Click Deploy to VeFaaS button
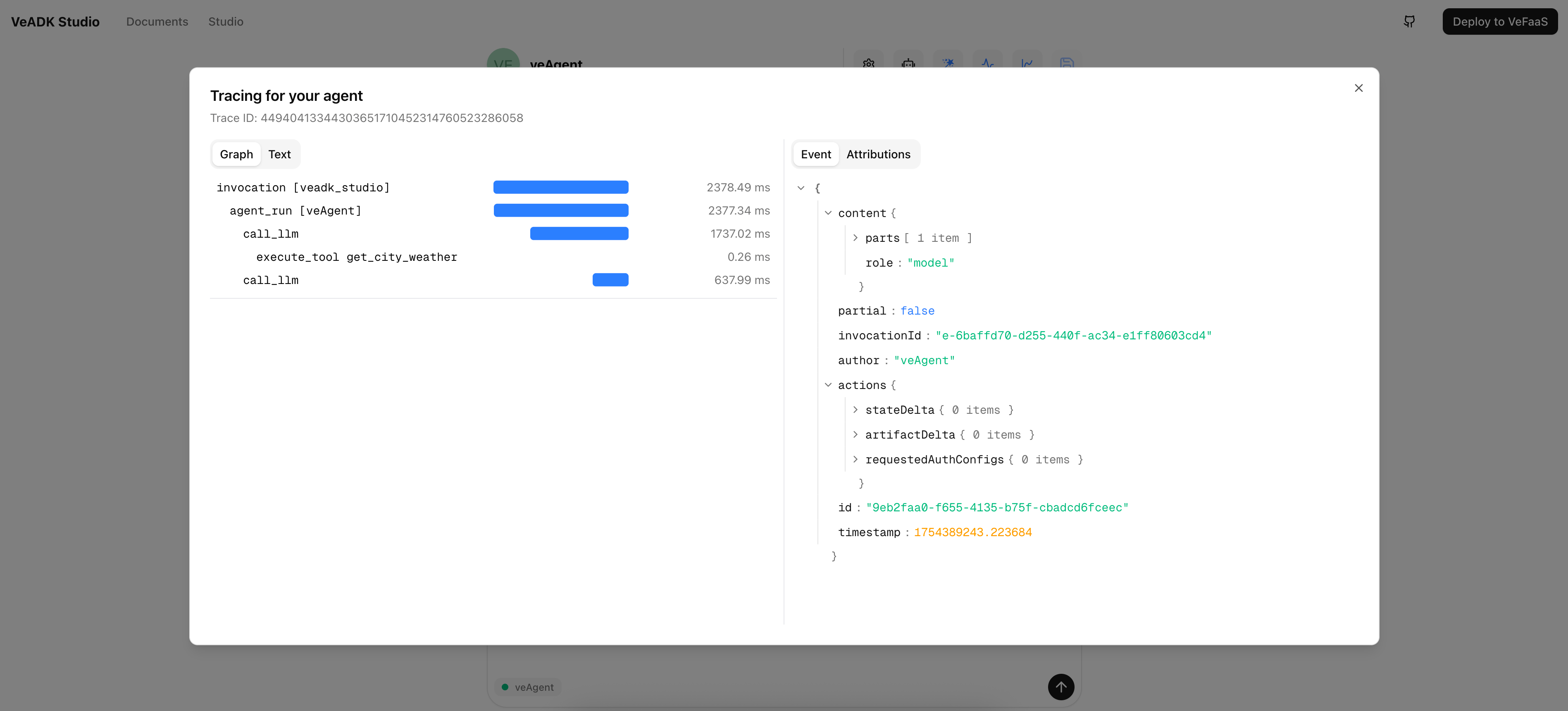 click(1500, 22)
